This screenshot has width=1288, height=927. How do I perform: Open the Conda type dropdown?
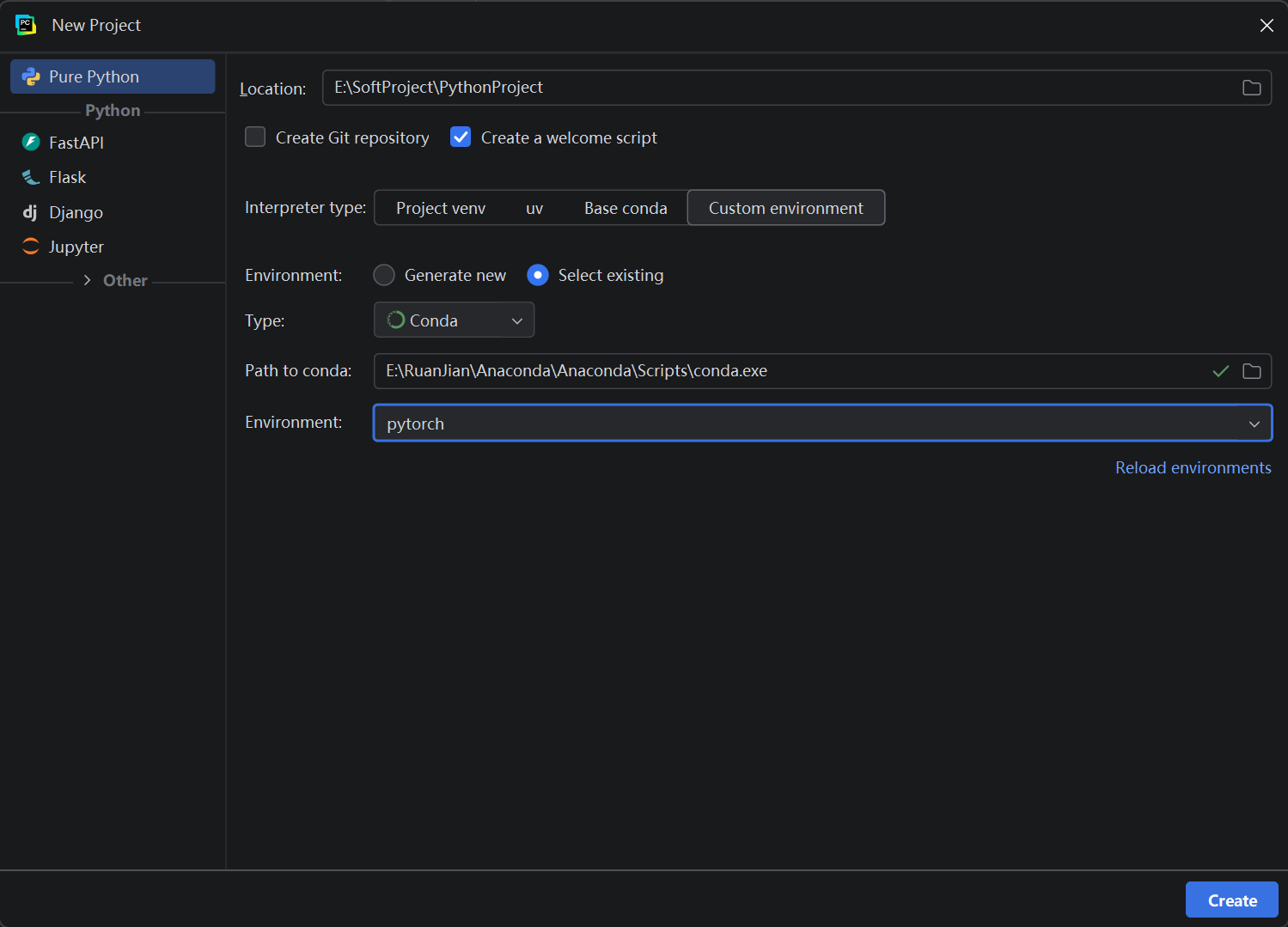pyautogui.click(x=455, y=320)
